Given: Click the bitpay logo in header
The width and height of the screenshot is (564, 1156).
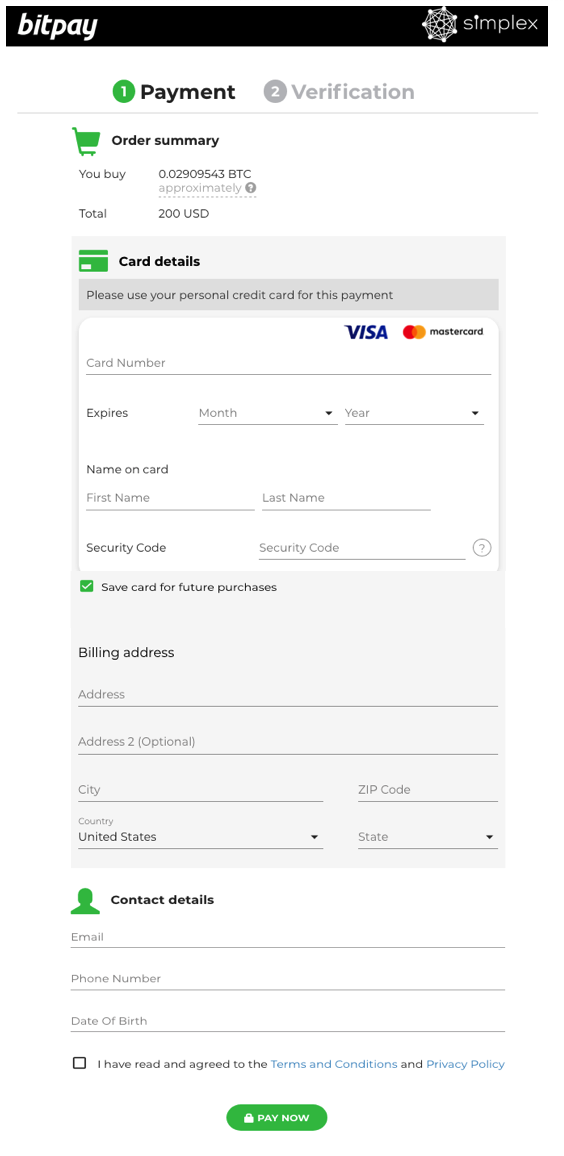Looking at the screenshot, I should point(58,26).
